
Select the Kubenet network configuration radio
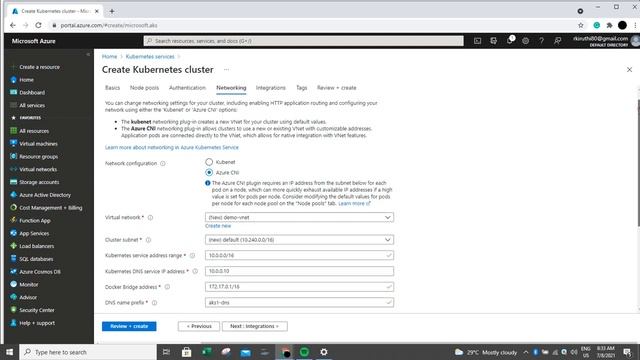click(x=209, y=162)
